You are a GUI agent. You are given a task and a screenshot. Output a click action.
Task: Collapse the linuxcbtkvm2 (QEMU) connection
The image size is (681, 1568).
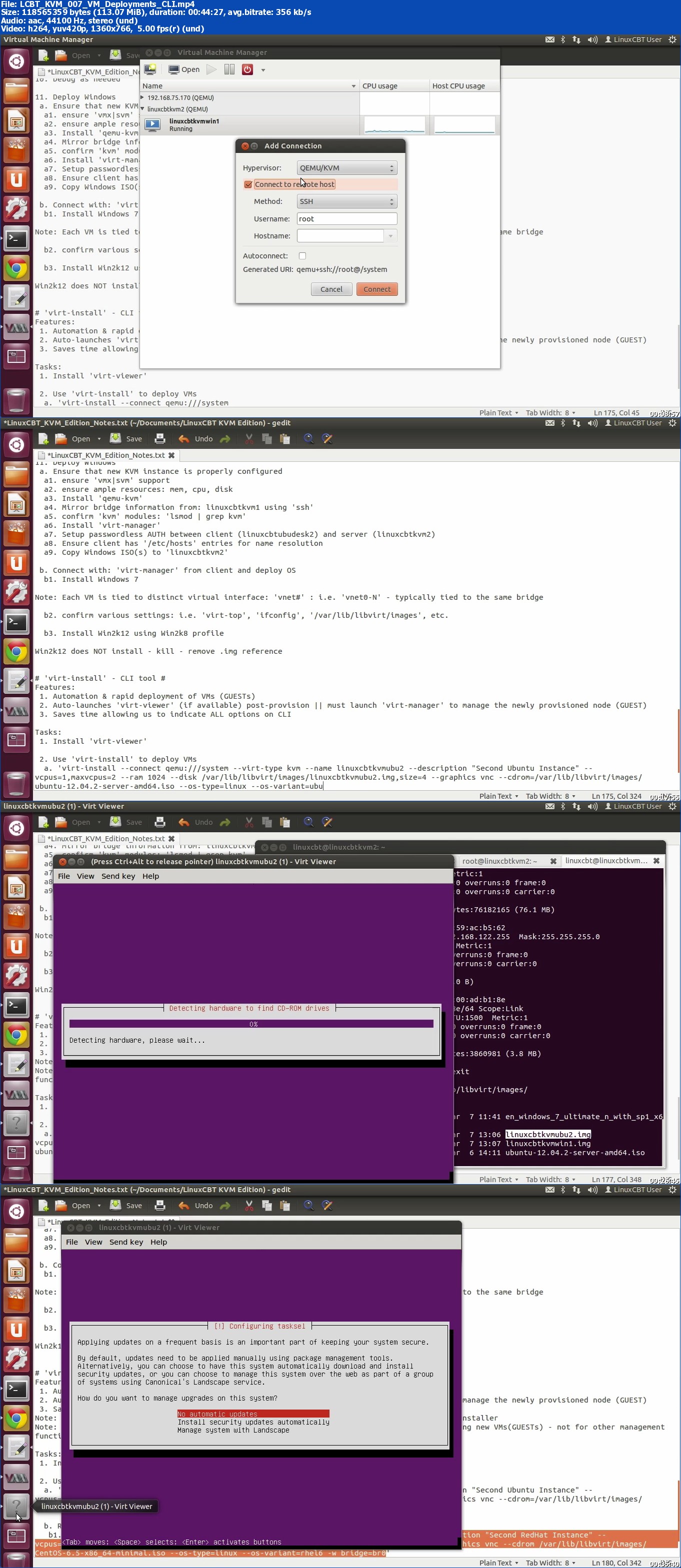142,109
